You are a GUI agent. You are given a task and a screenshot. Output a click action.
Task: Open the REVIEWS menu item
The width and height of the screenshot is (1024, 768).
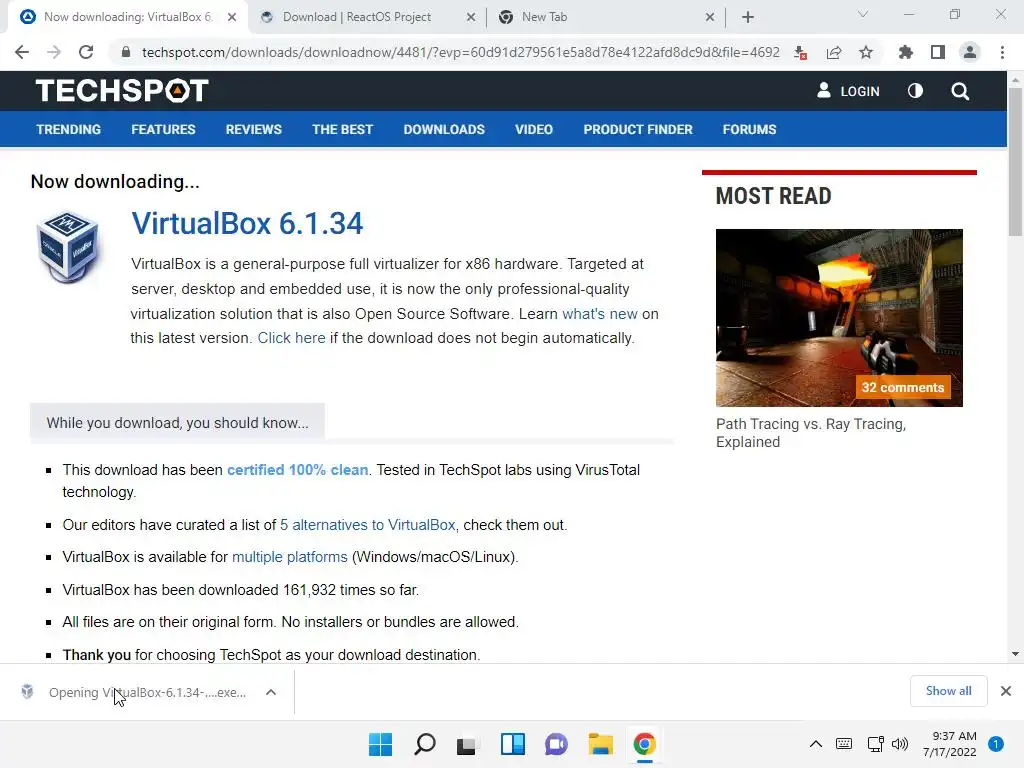coord(253,129)
